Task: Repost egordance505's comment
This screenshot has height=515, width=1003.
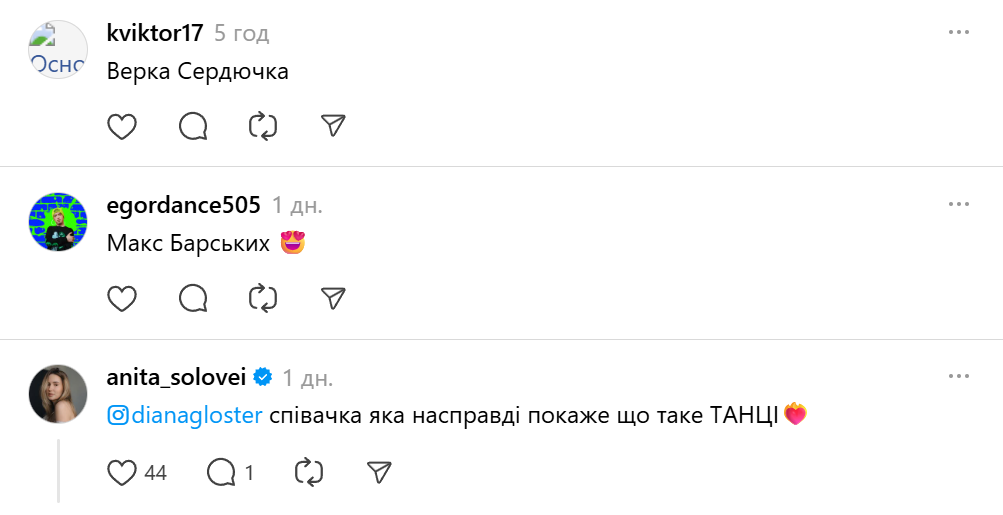Action: click(x=263, y=298)
